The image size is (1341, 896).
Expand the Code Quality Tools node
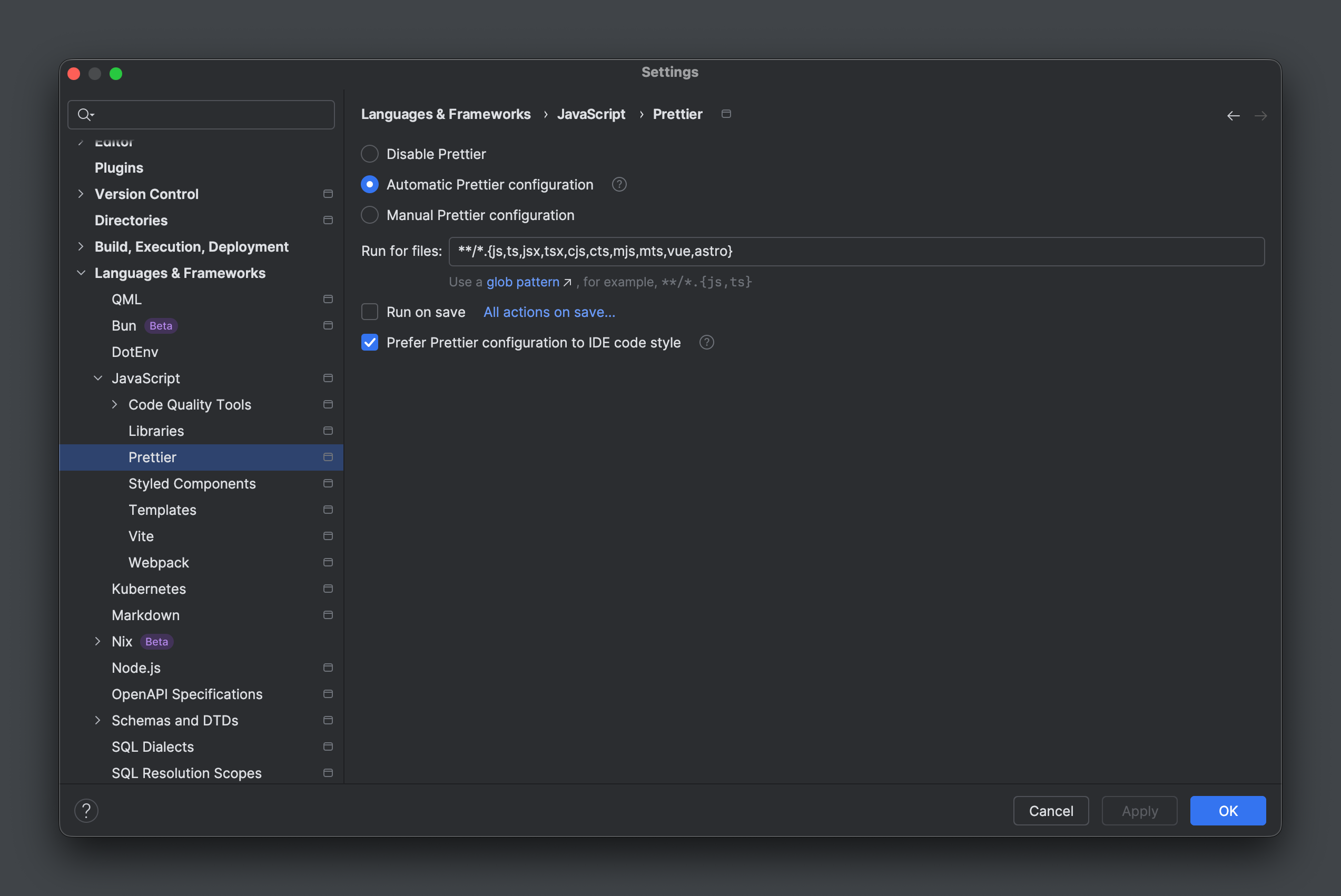[114, 404]
